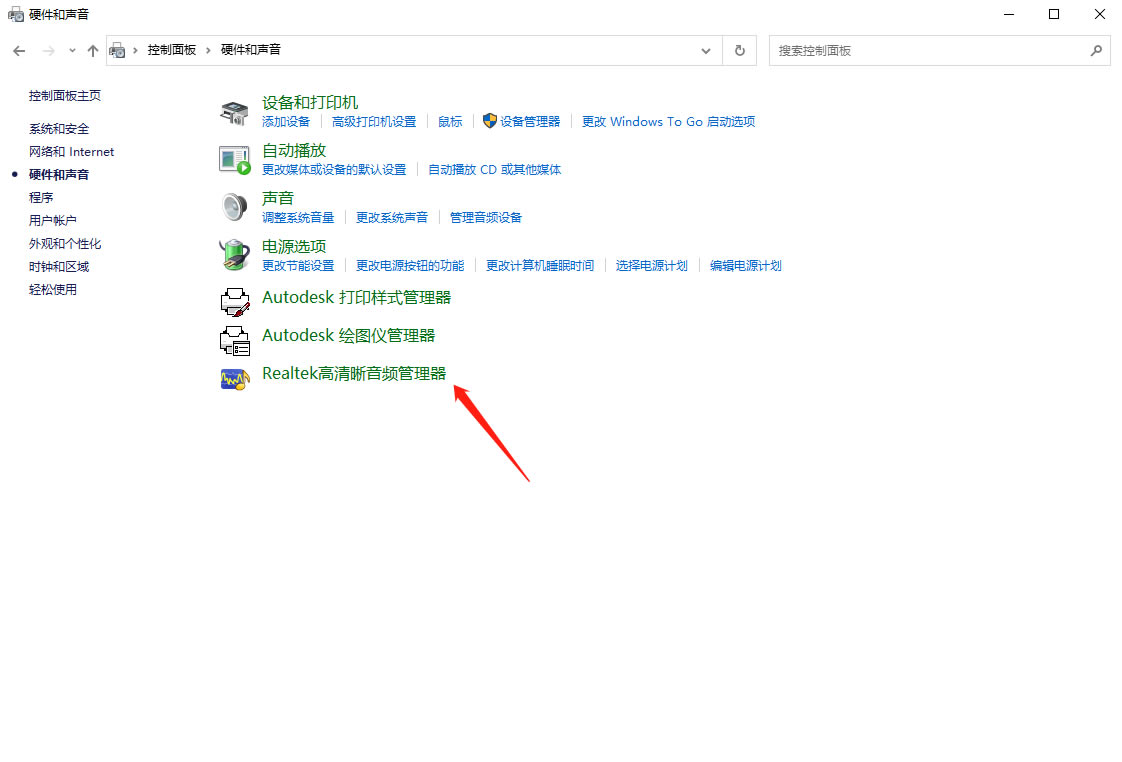The width and height of the screenshot is (1122, 762).
Task: Open Realtek高清晰音频管理器 link
Action: coord(353,373)
